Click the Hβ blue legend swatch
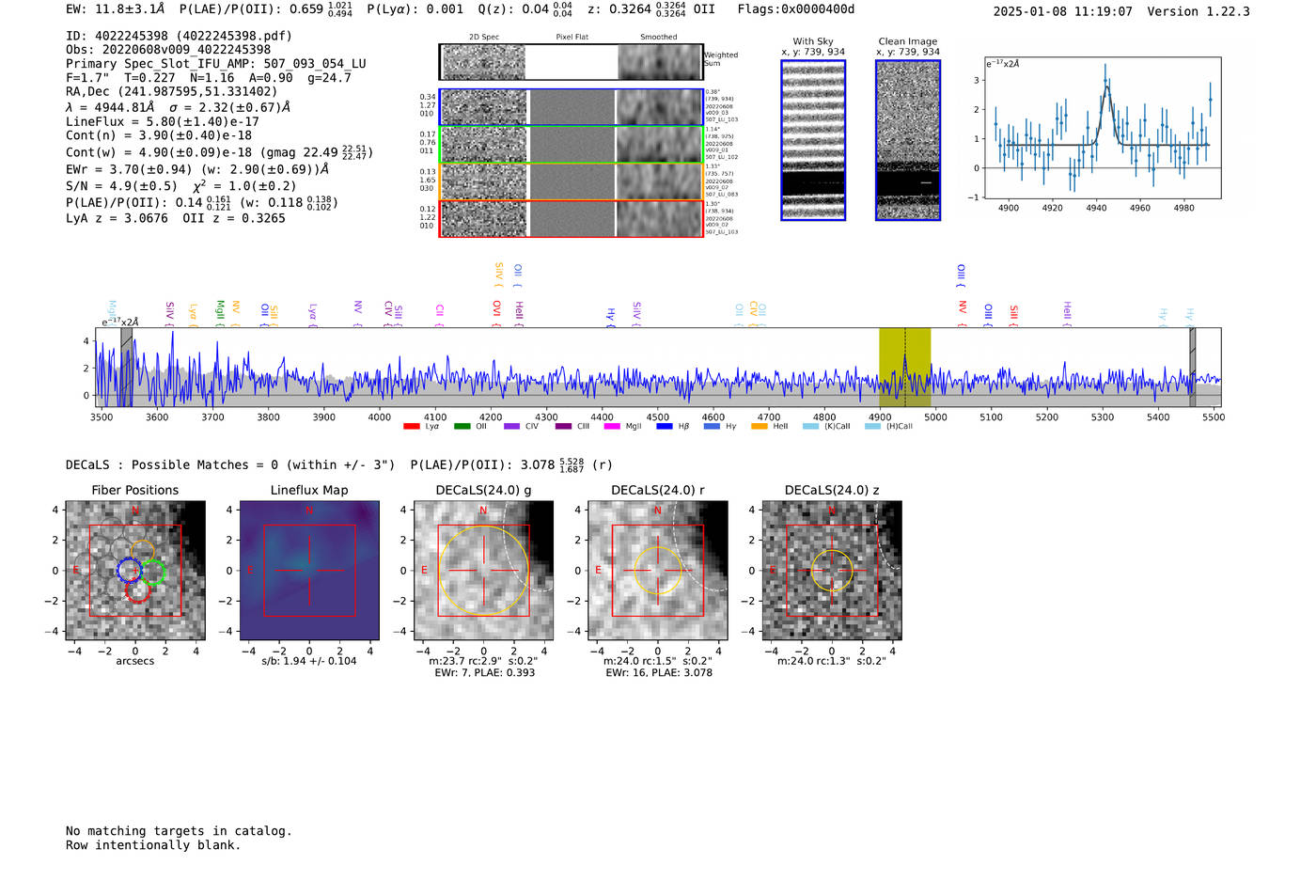The width and height of the screenshot is (1316, 896). coord(665,426)
